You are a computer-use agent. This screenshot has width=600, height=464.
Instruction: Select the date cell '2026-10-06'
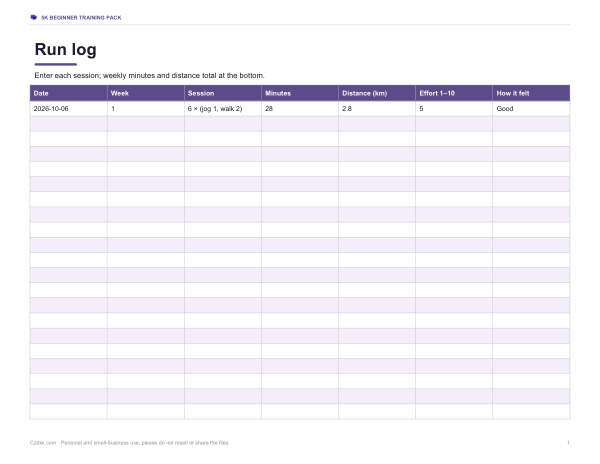pos(68,109)
